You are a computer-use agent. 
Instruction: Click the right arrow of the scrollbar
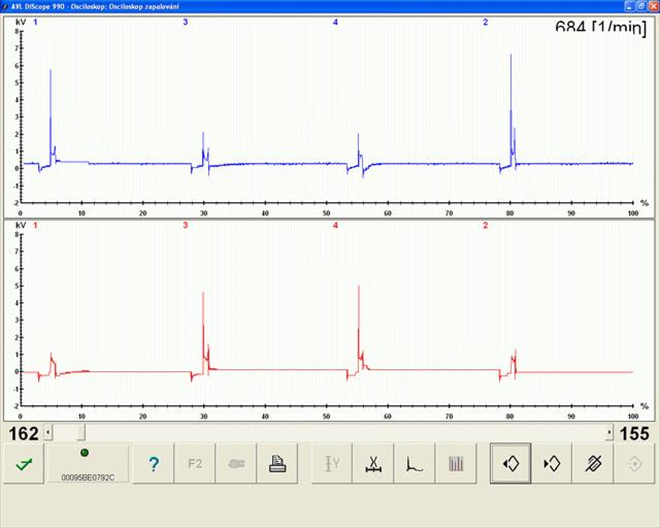[x=610, y=432]
